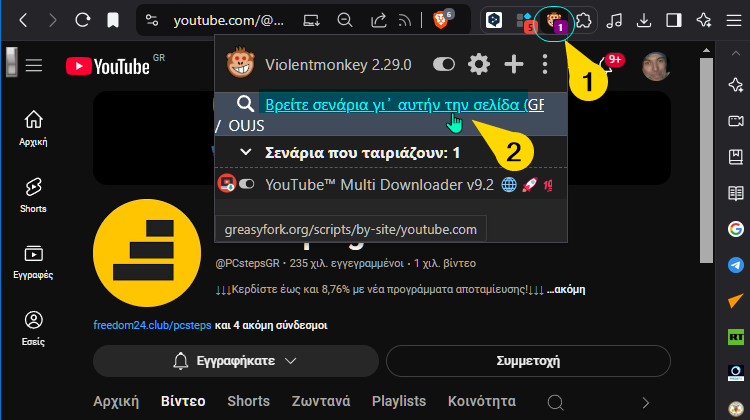The width and height of the screenshot is (750, 420).
Task: Go forward in browser history
Action: pos(53,21)
